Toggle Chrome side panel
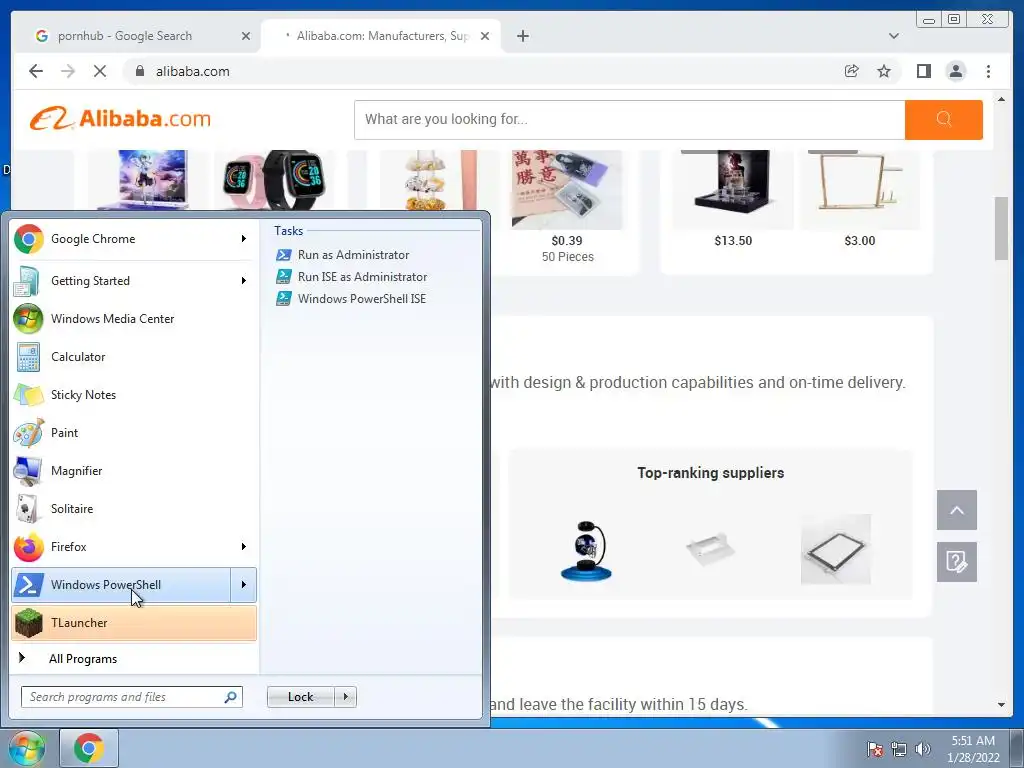The image size is (1024, 768). click(923, 71)
